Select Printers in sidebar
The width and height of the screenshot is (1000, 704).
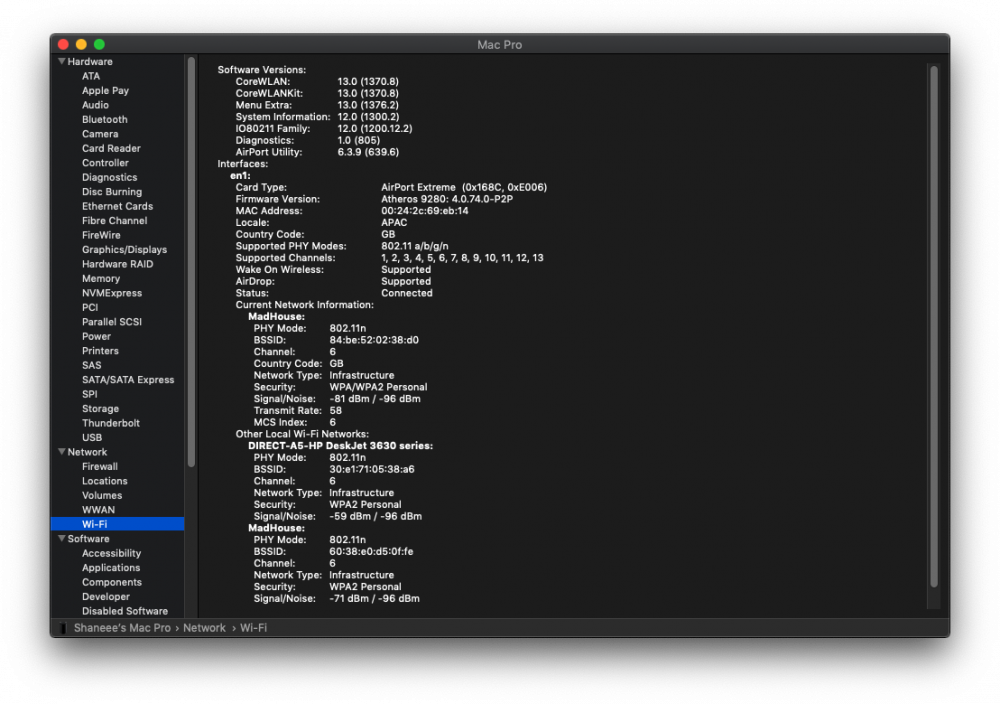click(x=100, y=351)
